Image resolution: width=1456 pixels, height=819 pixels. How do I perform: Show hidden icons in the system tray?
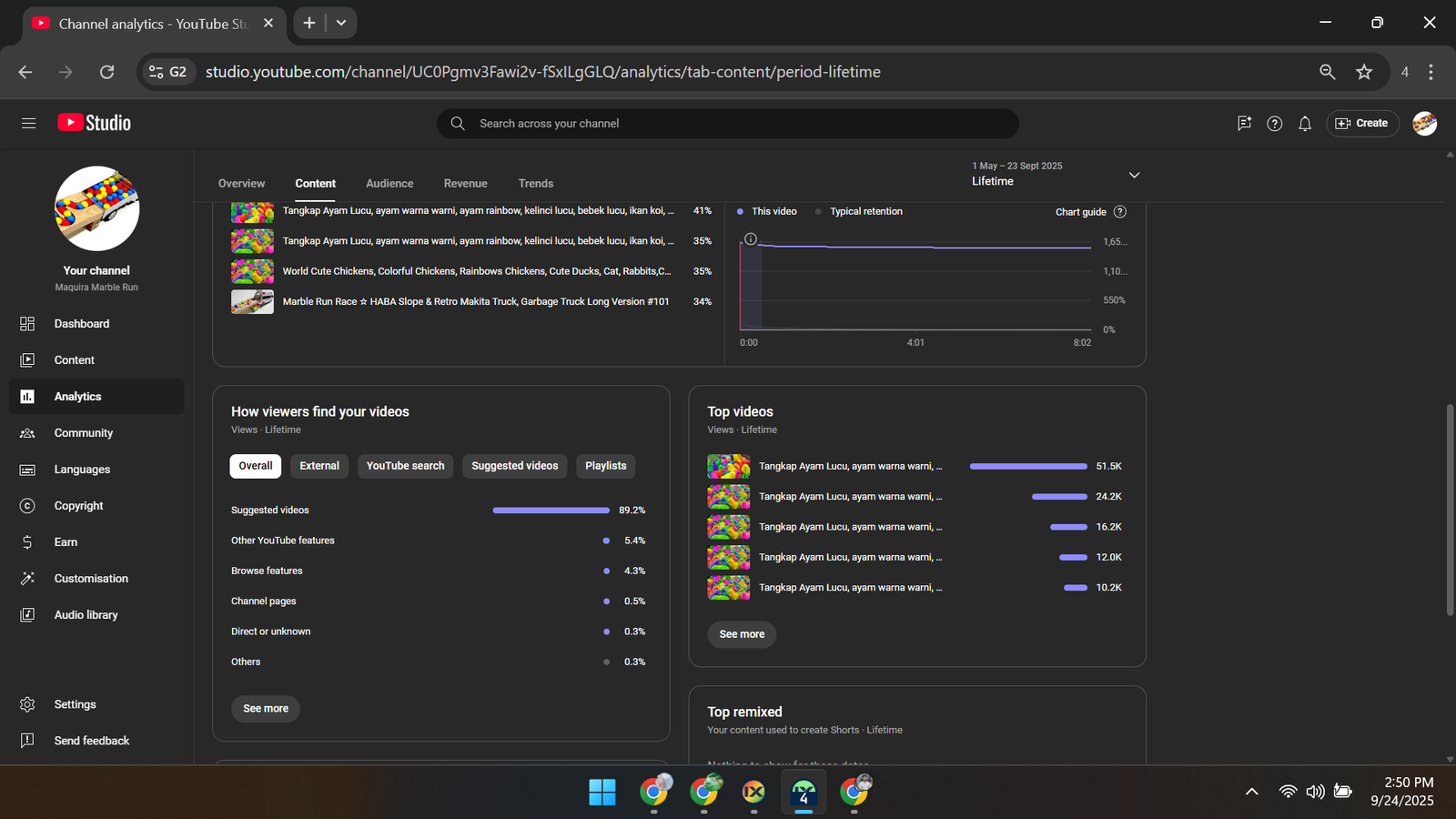click(1251, 792)
